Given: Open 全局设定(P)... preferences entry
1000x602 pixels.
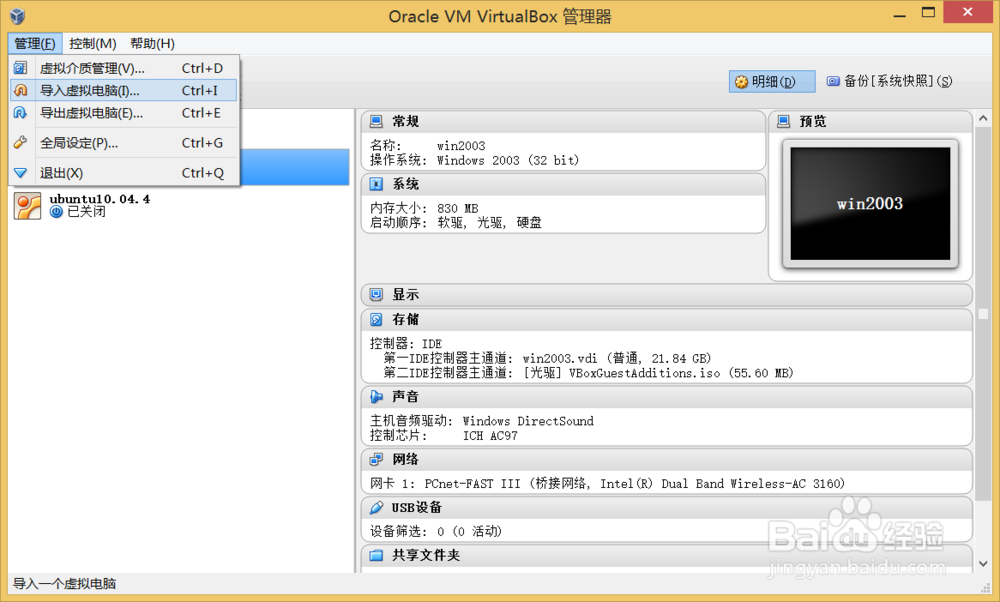Looking at the screenshot, I should [124, 143].
